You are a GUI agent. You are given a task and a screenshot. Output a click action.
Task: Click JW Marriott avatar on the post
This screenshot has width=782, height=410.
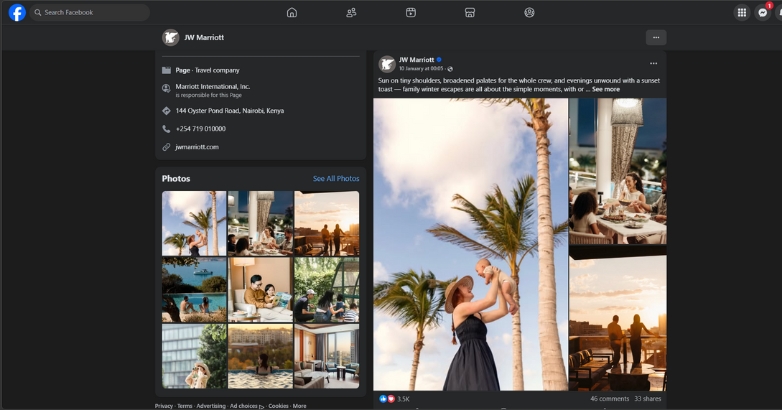[387, 64]
